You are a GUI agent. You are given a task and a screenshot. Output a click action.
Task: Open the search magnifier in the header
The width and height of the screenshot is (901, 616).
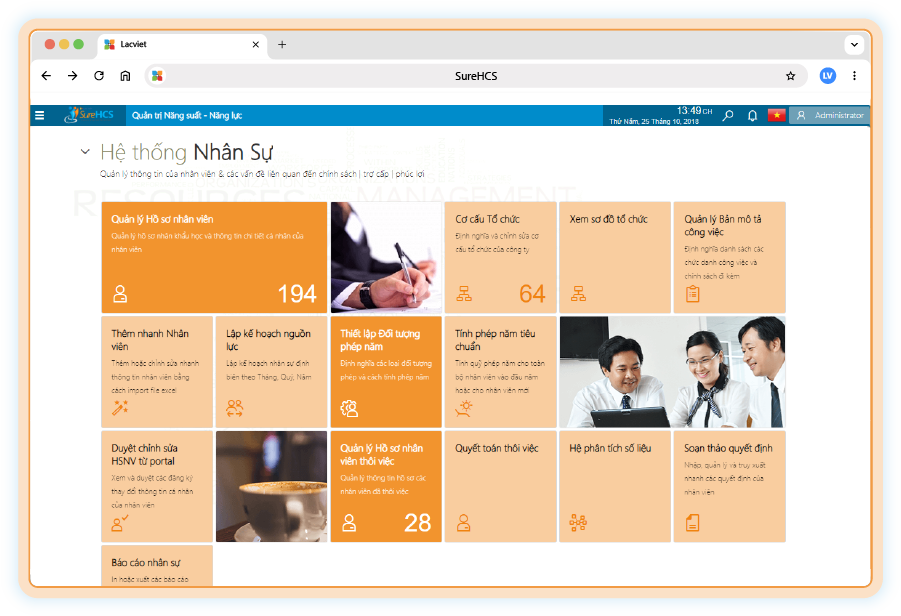coord(728,116)
